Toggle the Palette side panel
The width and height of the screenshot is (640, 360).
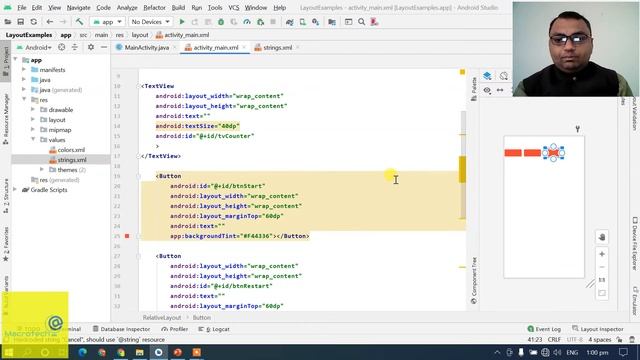(473, 89)
